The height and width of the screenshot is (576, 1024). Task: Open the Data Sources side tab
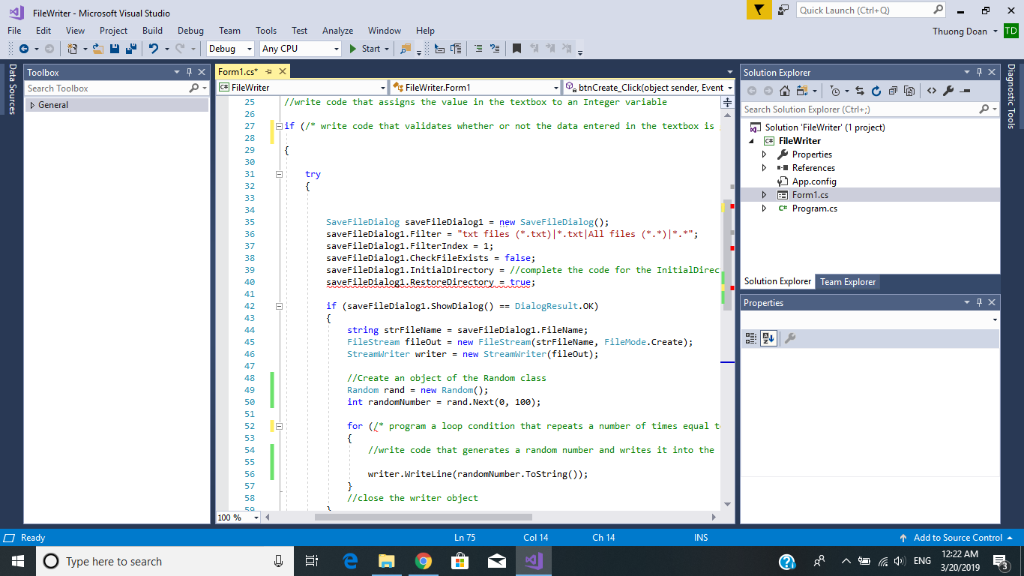(12, 89)
